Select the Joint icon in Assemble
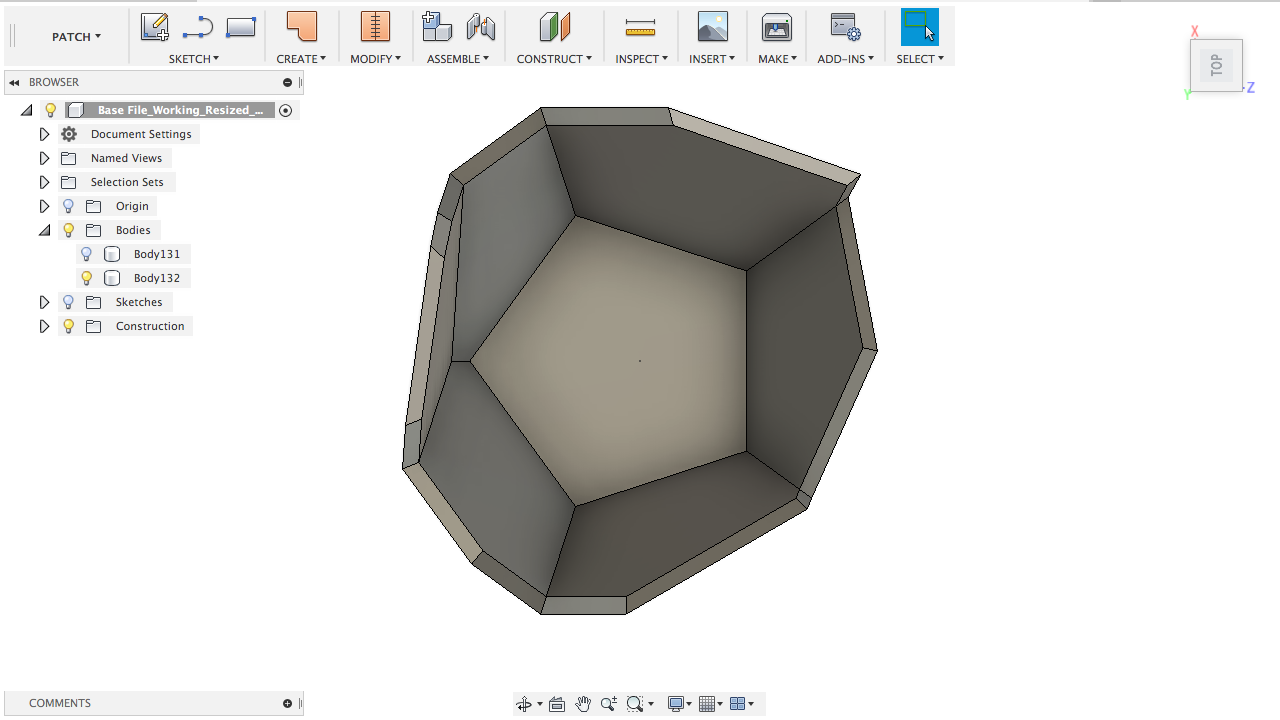1280x720 pixels. (x=481, y=27)
